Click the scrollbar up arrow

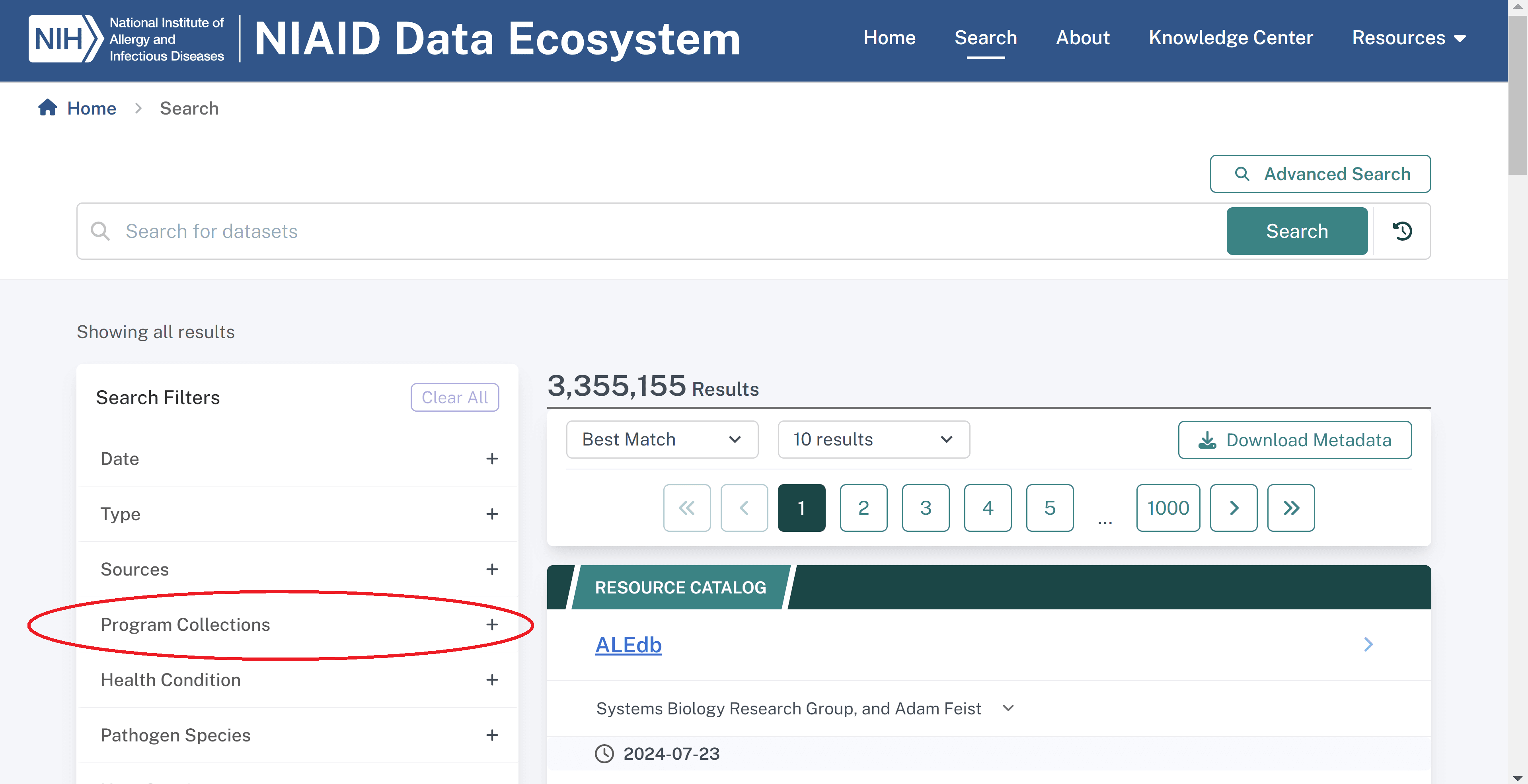(1518, 6)
